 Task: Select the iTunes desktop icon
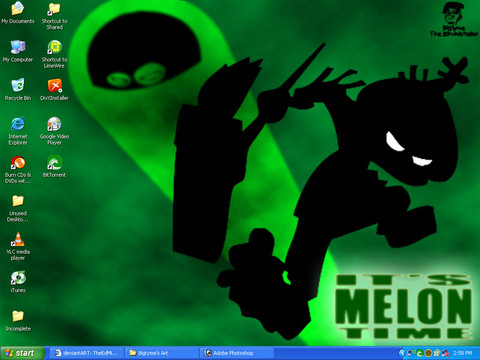click(18, 282)
